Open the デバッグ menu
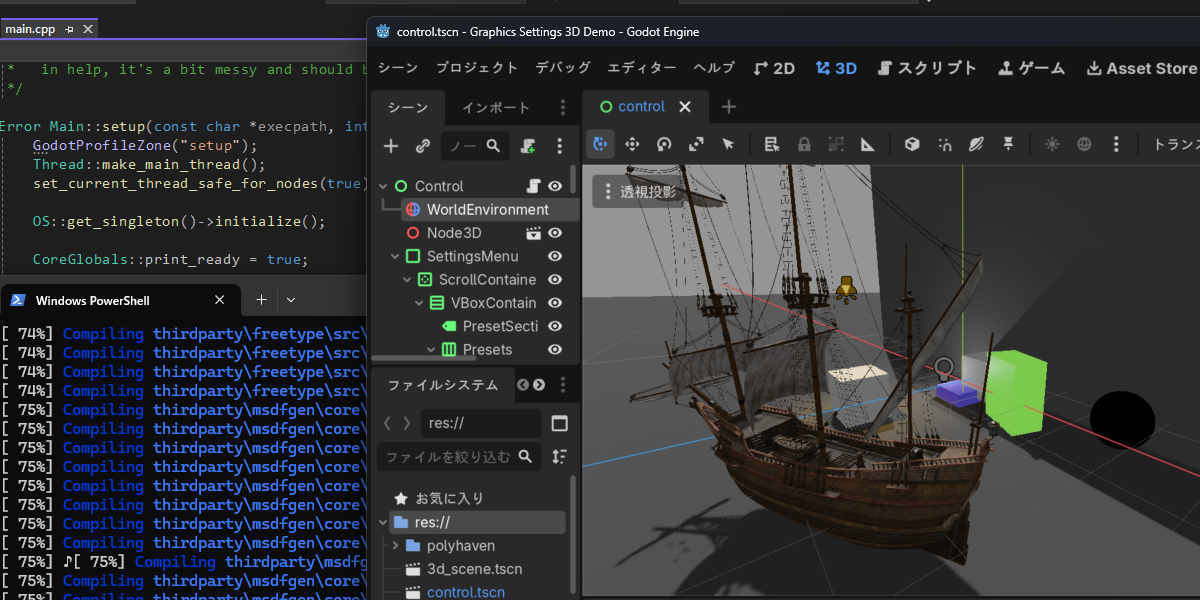 click(563, 68)
